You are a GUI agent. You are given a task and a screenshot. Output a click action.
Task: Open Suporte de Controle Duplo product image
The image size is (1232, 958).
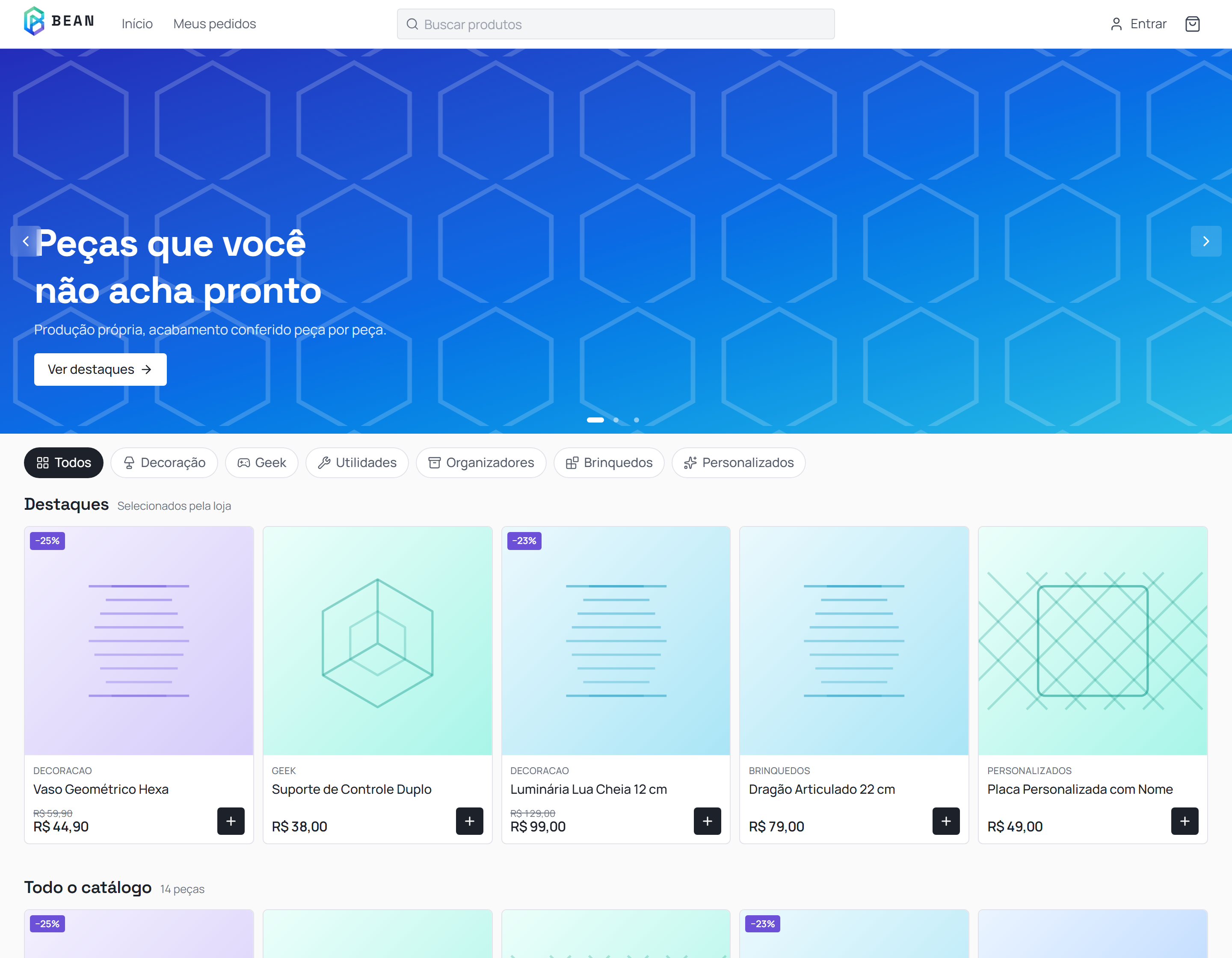(377, 641)
